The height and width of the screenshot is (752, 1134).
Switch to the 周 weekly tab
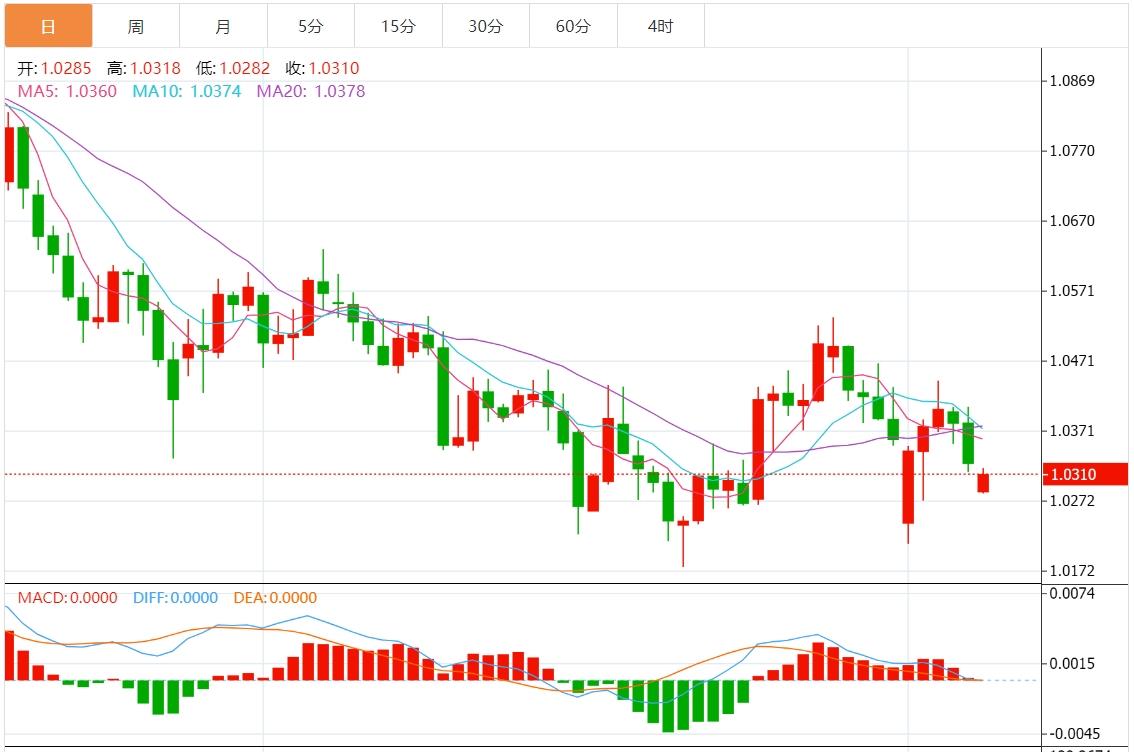tap(136, 26)
